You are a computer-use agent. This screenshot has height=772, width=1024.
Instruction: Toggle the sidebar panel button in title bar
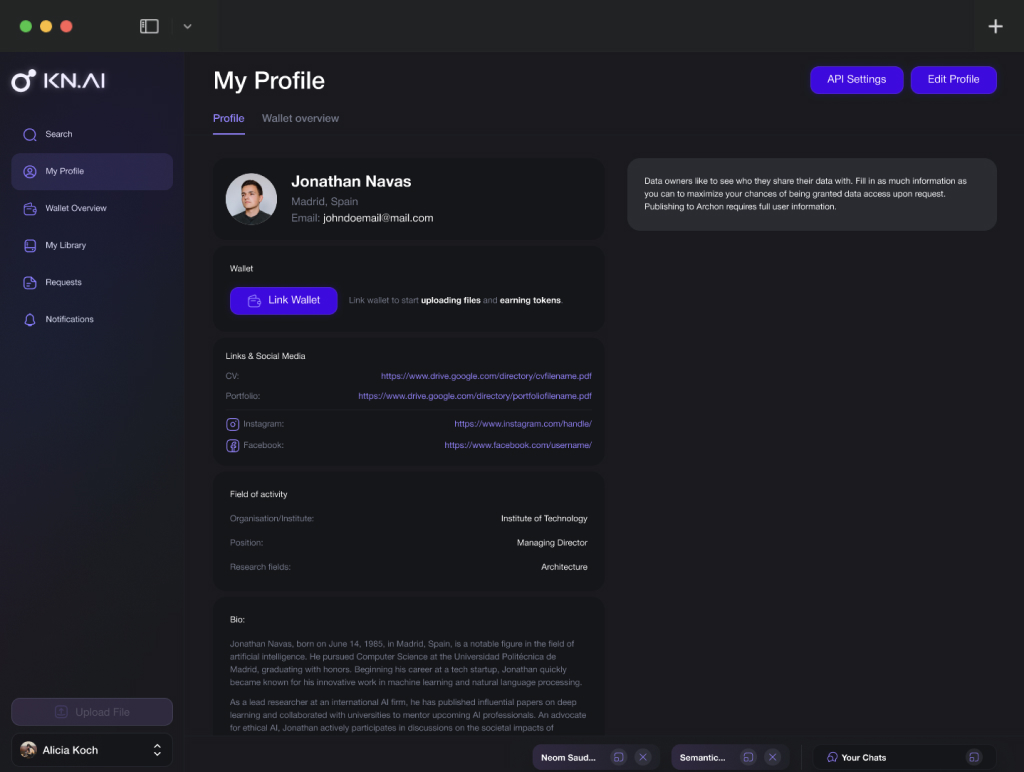coord(149,26)
